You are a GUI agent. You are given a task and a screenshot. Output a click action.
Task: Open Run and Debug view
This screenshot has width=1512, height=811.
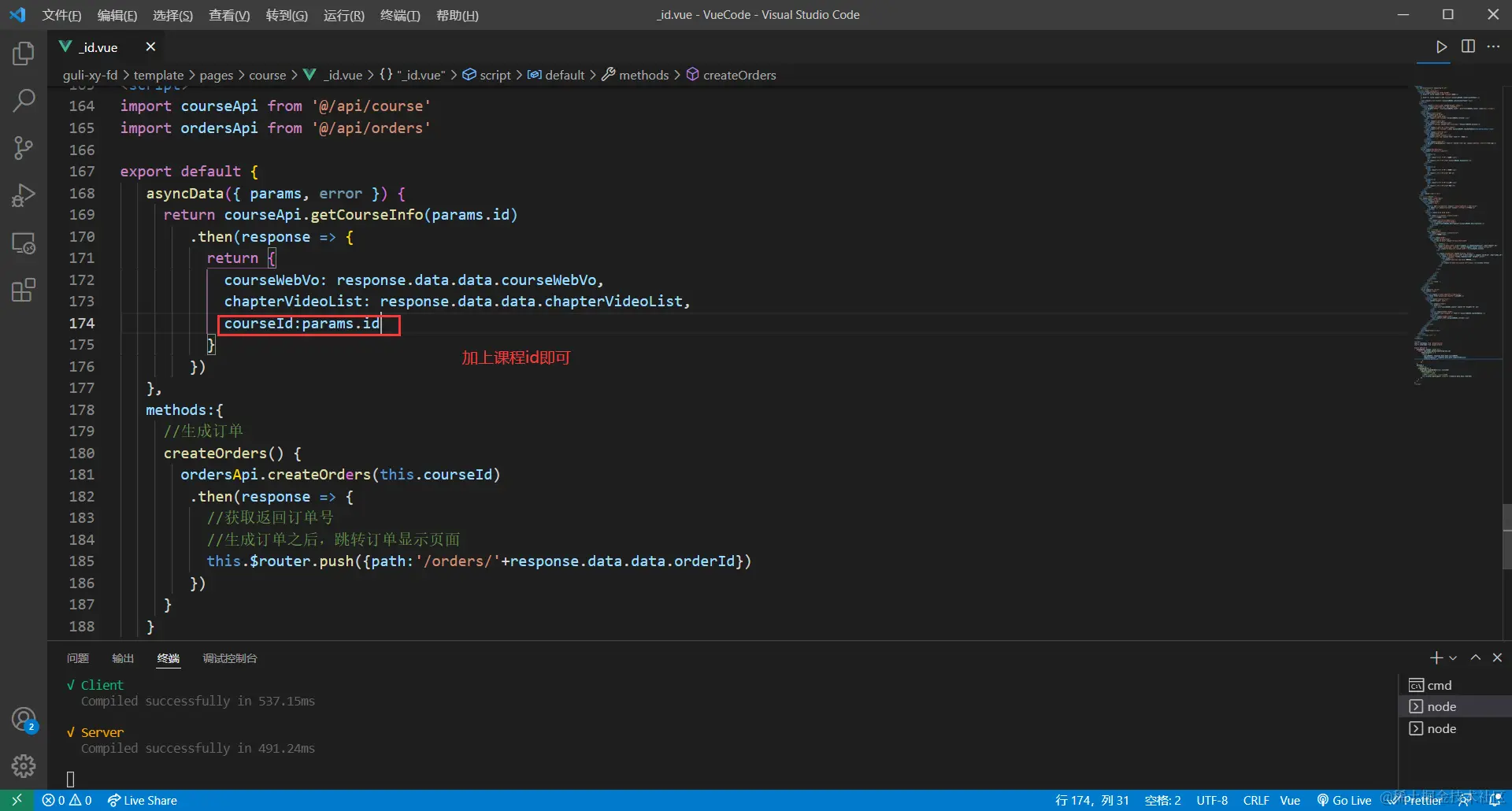(x=24, y=195)
